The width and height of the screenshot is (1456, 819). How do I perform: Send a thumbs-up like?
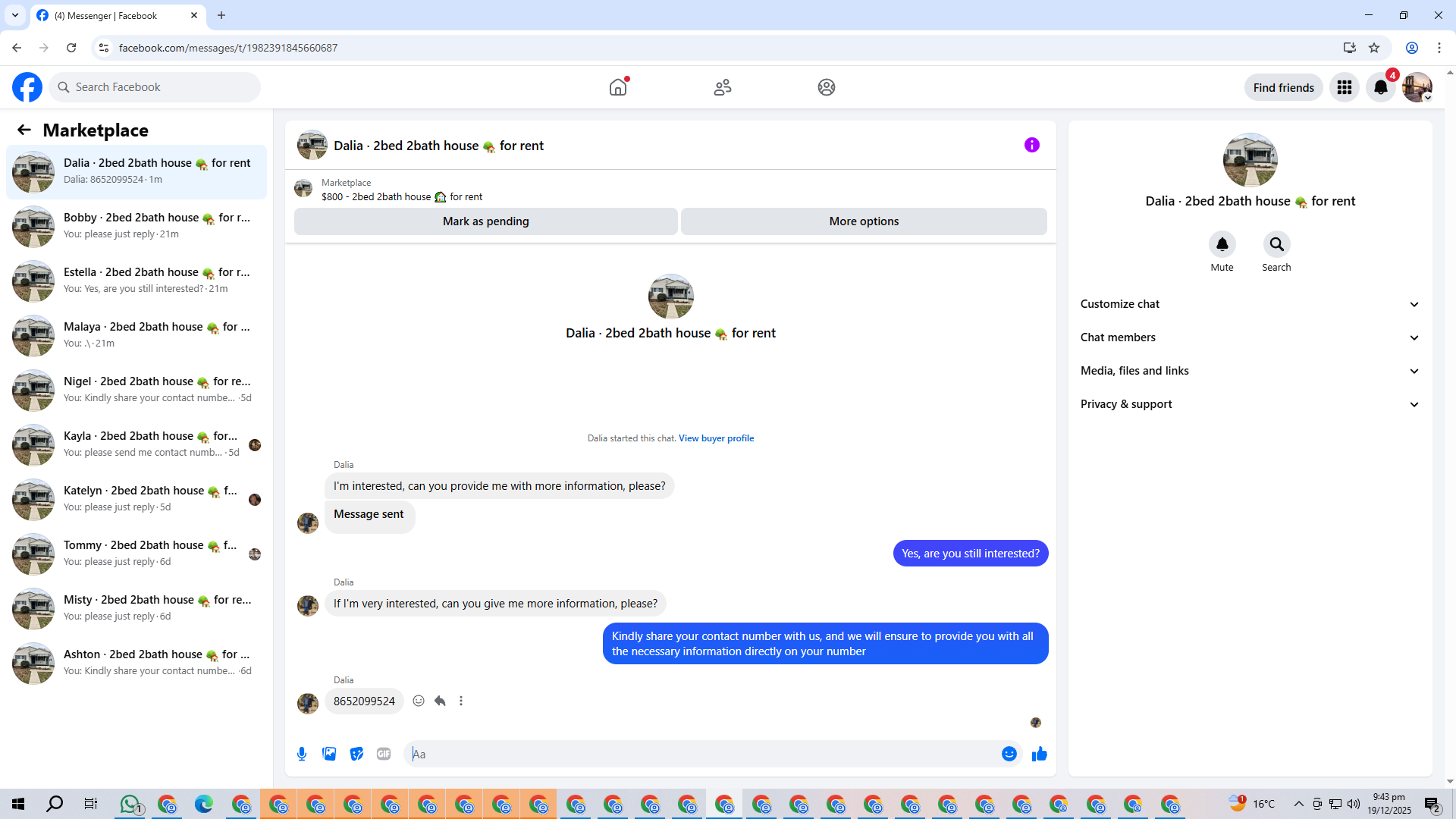coord(1039,754)
